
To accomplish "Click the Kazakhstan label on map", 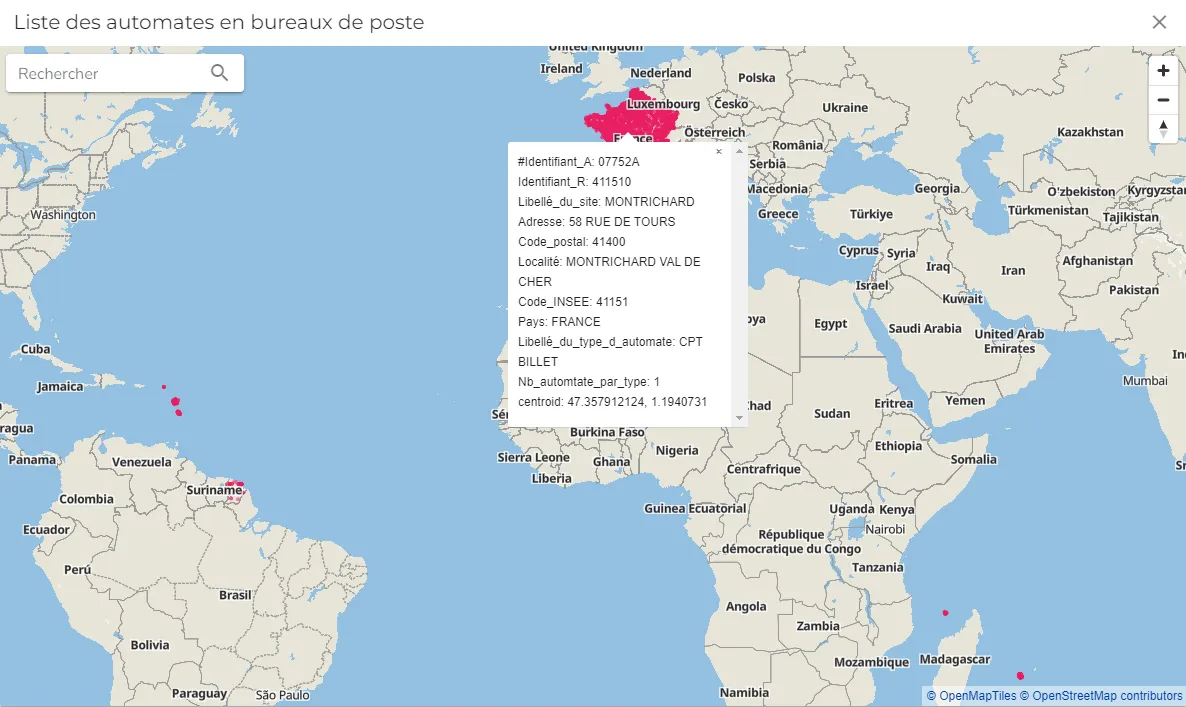I will coord(1090,132).
